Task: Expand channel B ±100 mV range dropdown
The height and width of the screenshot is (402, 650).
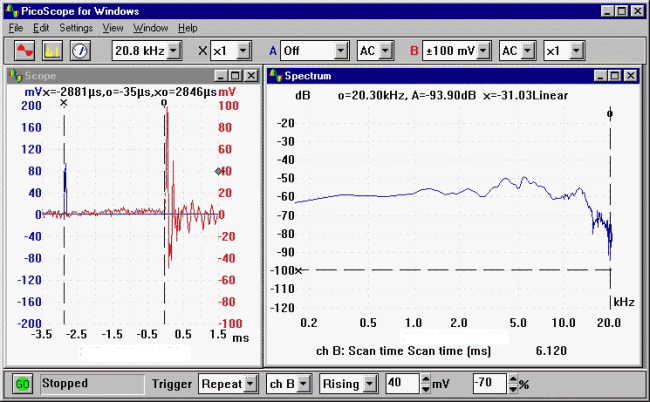Action: point(482,50)
